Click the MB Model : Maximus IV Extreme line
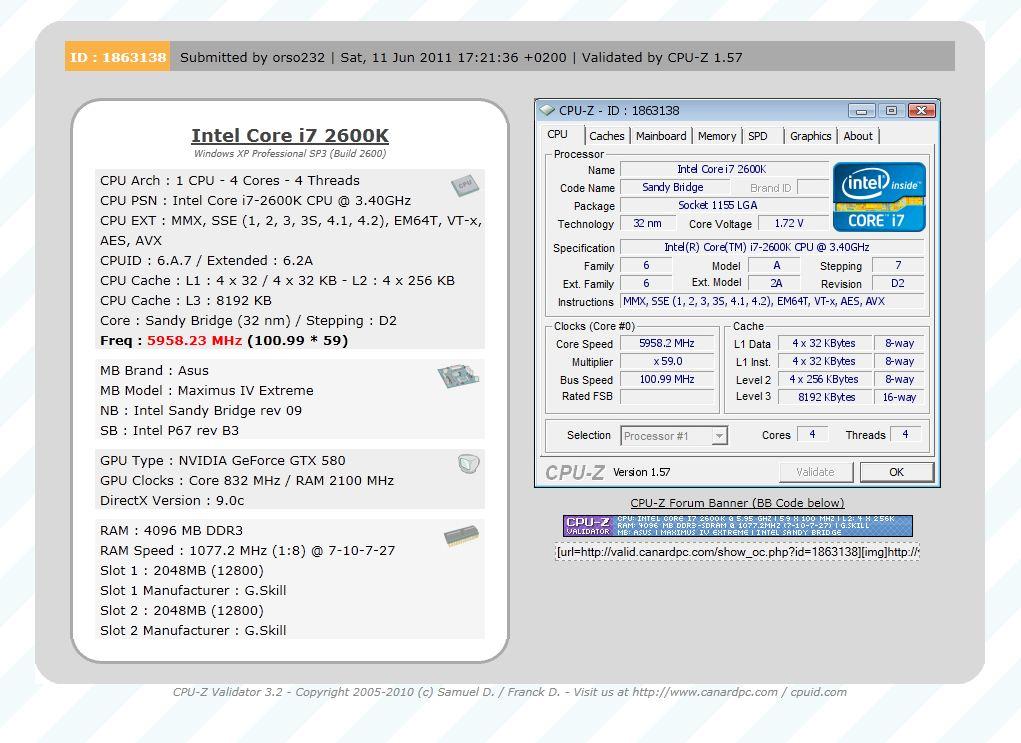 207,391
